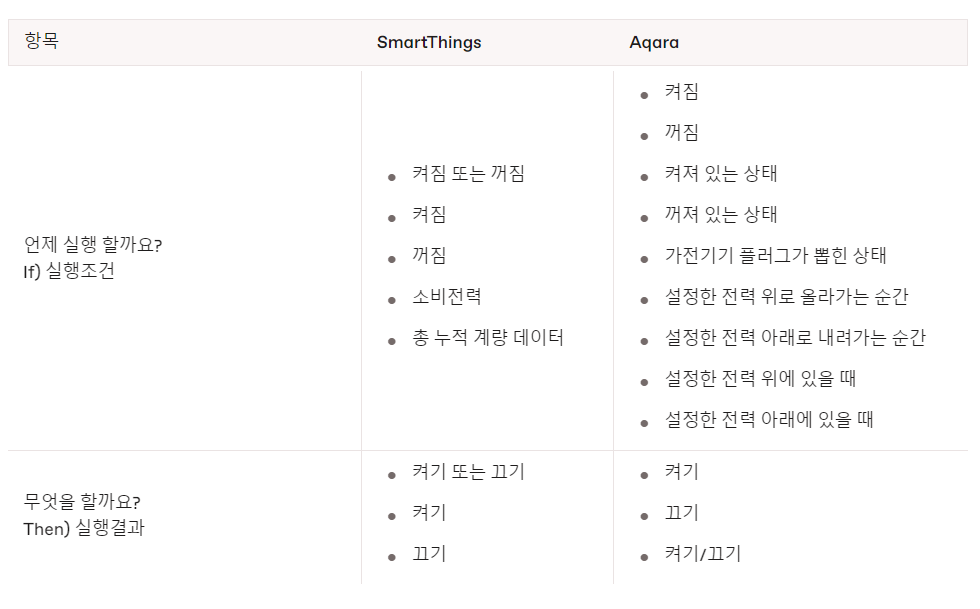
Task: Select the Then) 실행결과 text
Action: (84, 528)
